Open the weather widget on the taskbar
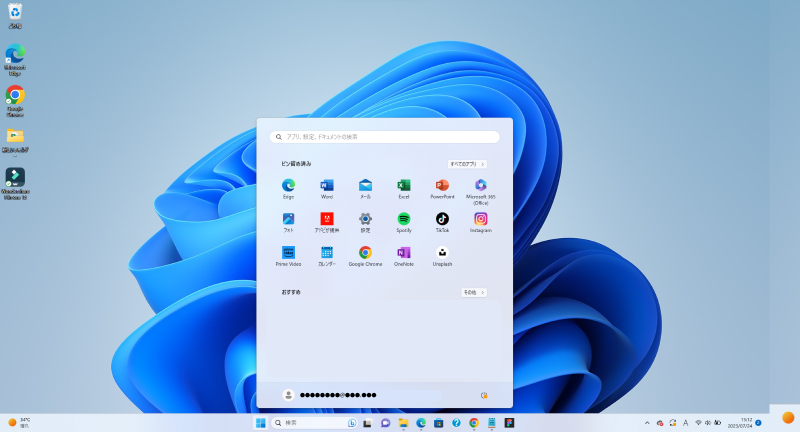 pyautogui.click(x=19, y=423)
